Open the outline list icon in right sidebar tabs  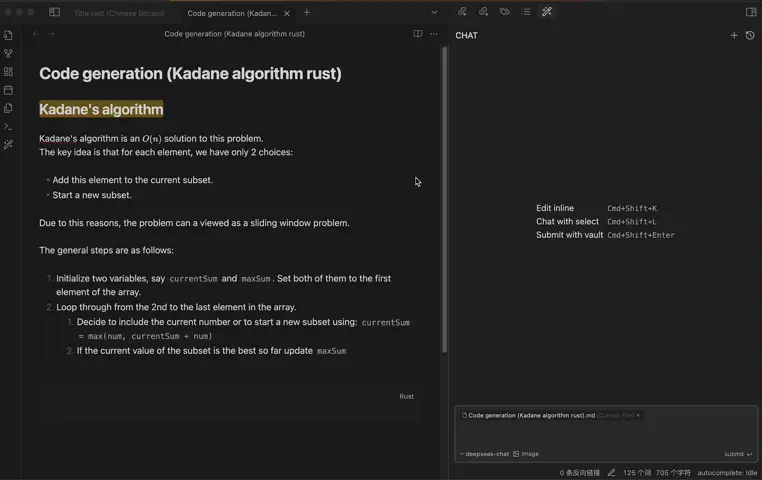pyautogui.click(x=526, y=12)
